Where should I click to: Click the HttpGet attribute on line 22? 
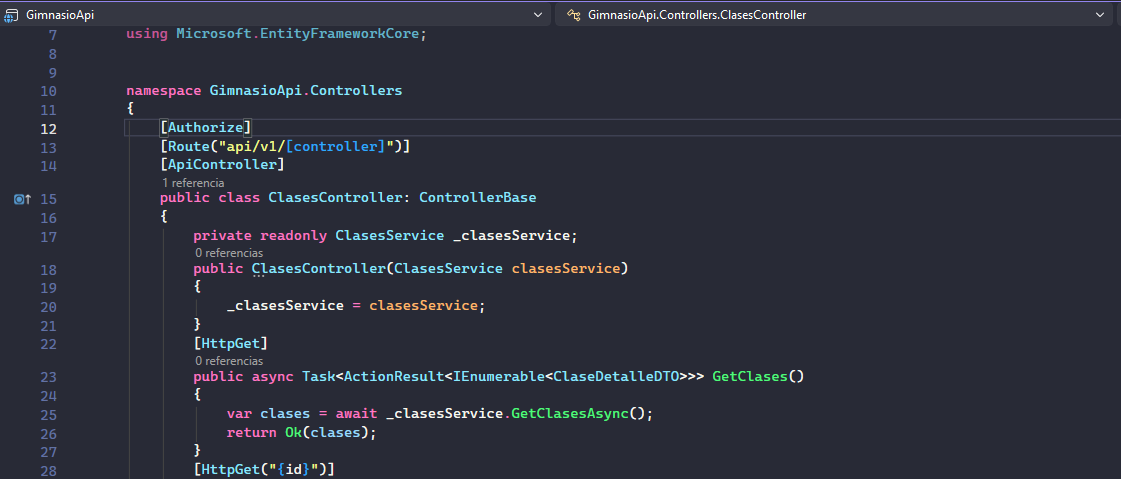tap(230, 343)
